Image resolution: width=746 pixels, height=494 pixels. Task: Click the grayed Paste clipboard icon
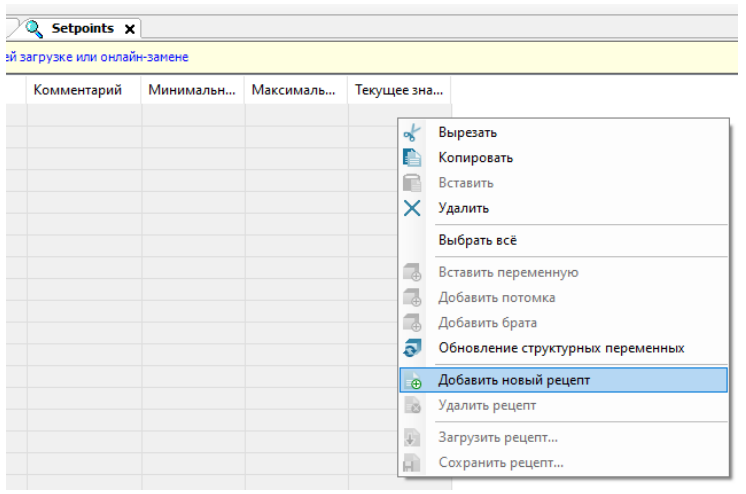(412, 183)
